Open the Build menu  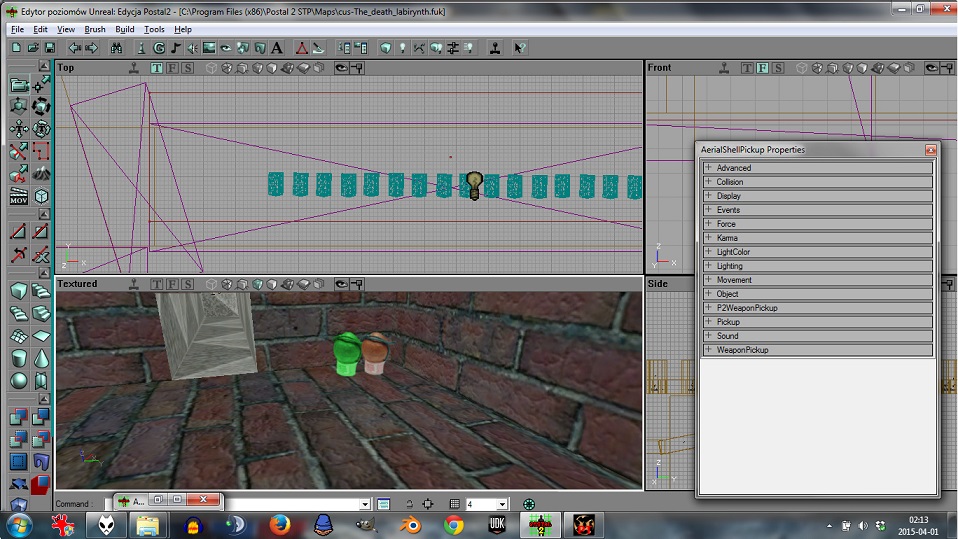125,29
